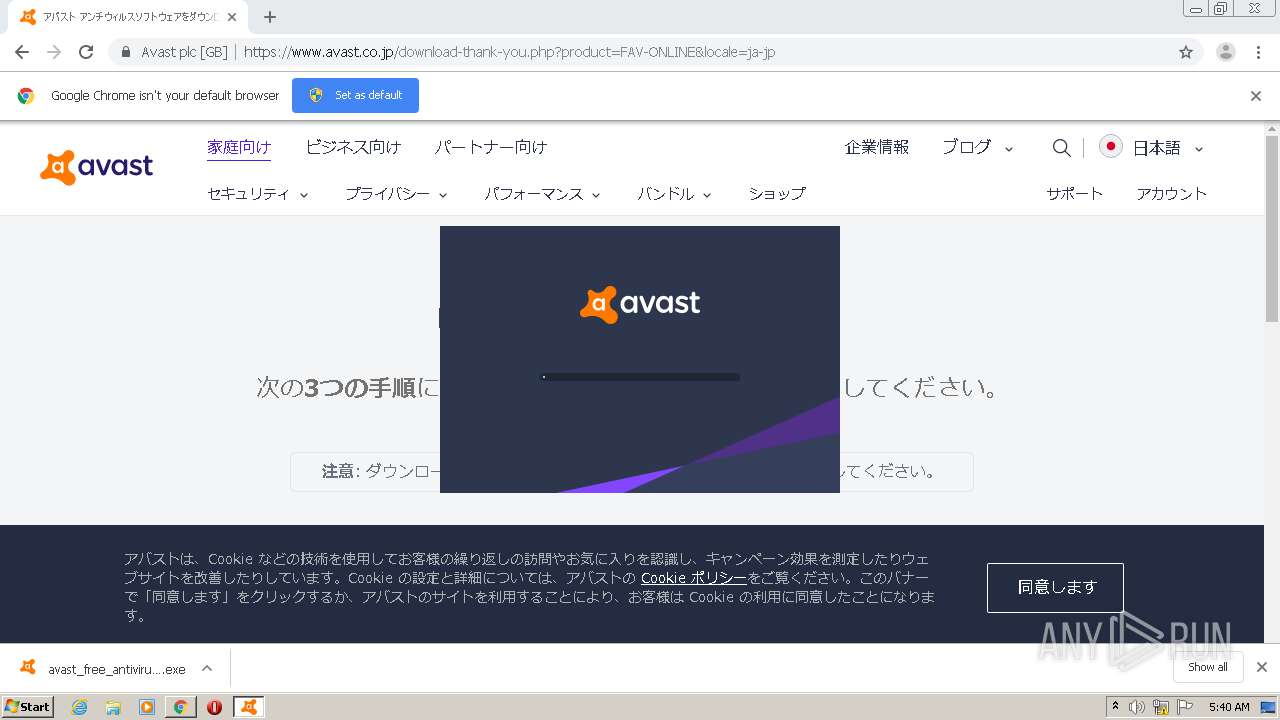Click the Avast installer progress bar

pyautogui.click(x=640, y=377)
